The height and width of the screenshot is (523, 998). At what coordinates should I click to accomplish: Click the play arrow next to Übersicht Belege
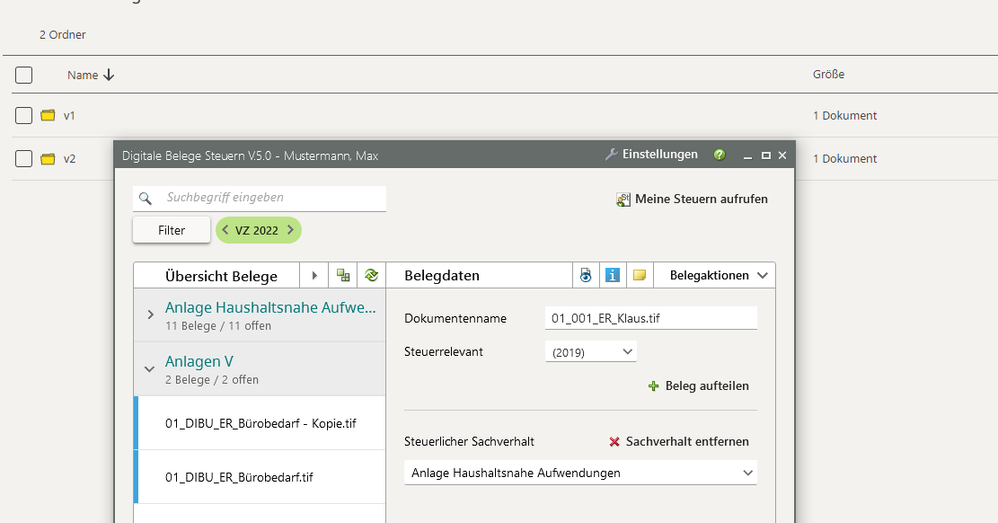pos(315,275)
